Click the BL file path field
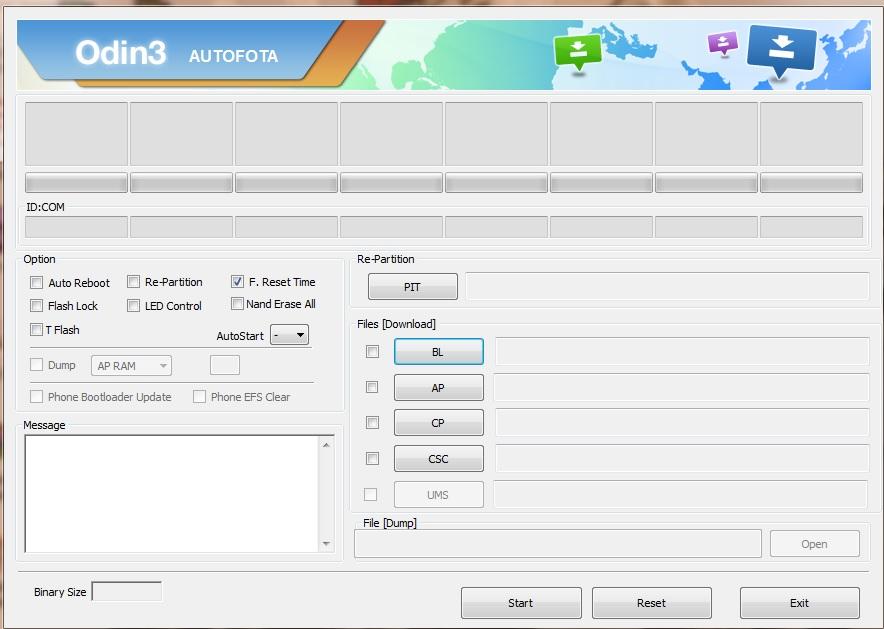The width and height of the screenshot is (884, 629). click(682, 351)
